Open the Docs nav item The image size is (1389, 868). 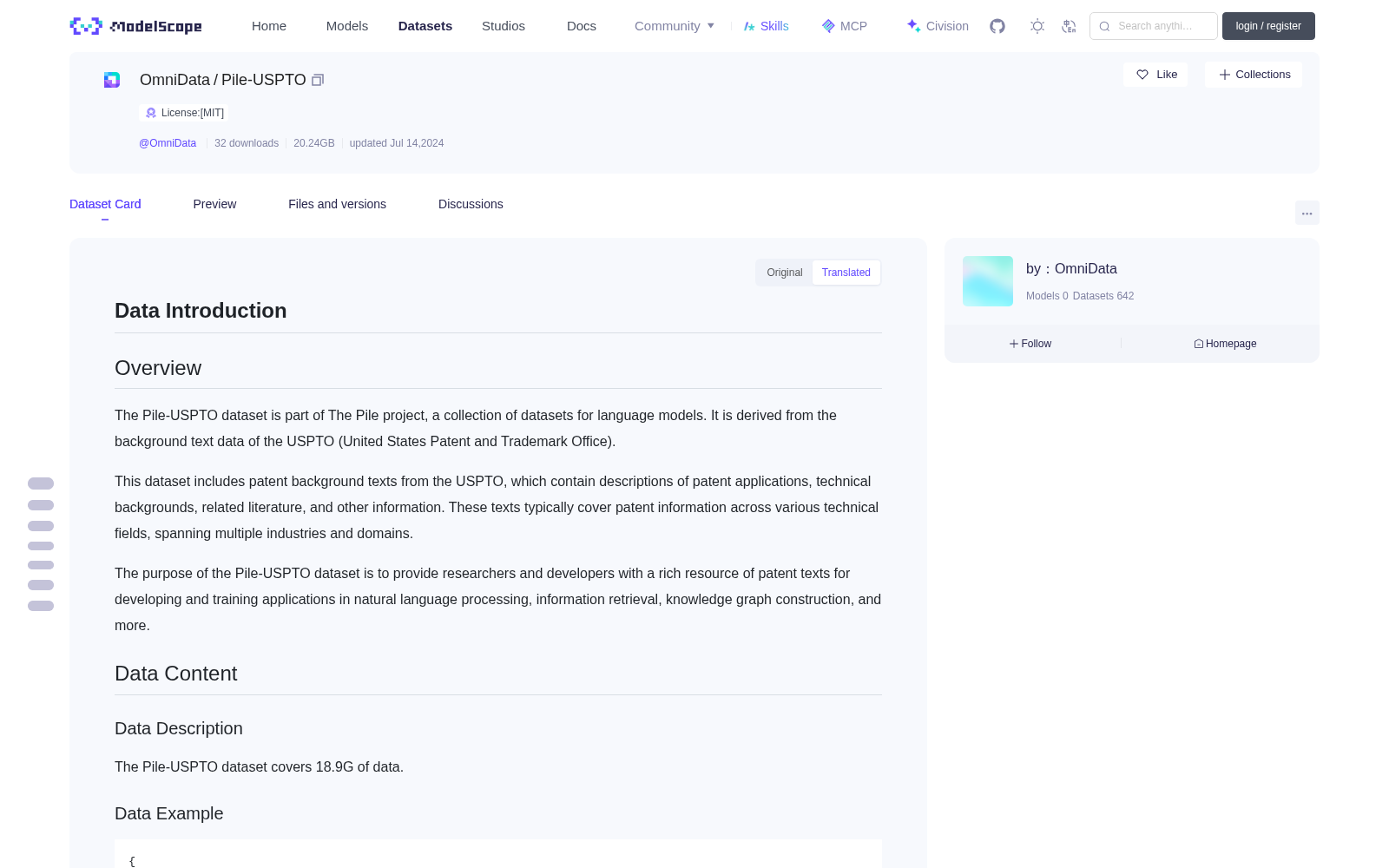pos(582,26)
